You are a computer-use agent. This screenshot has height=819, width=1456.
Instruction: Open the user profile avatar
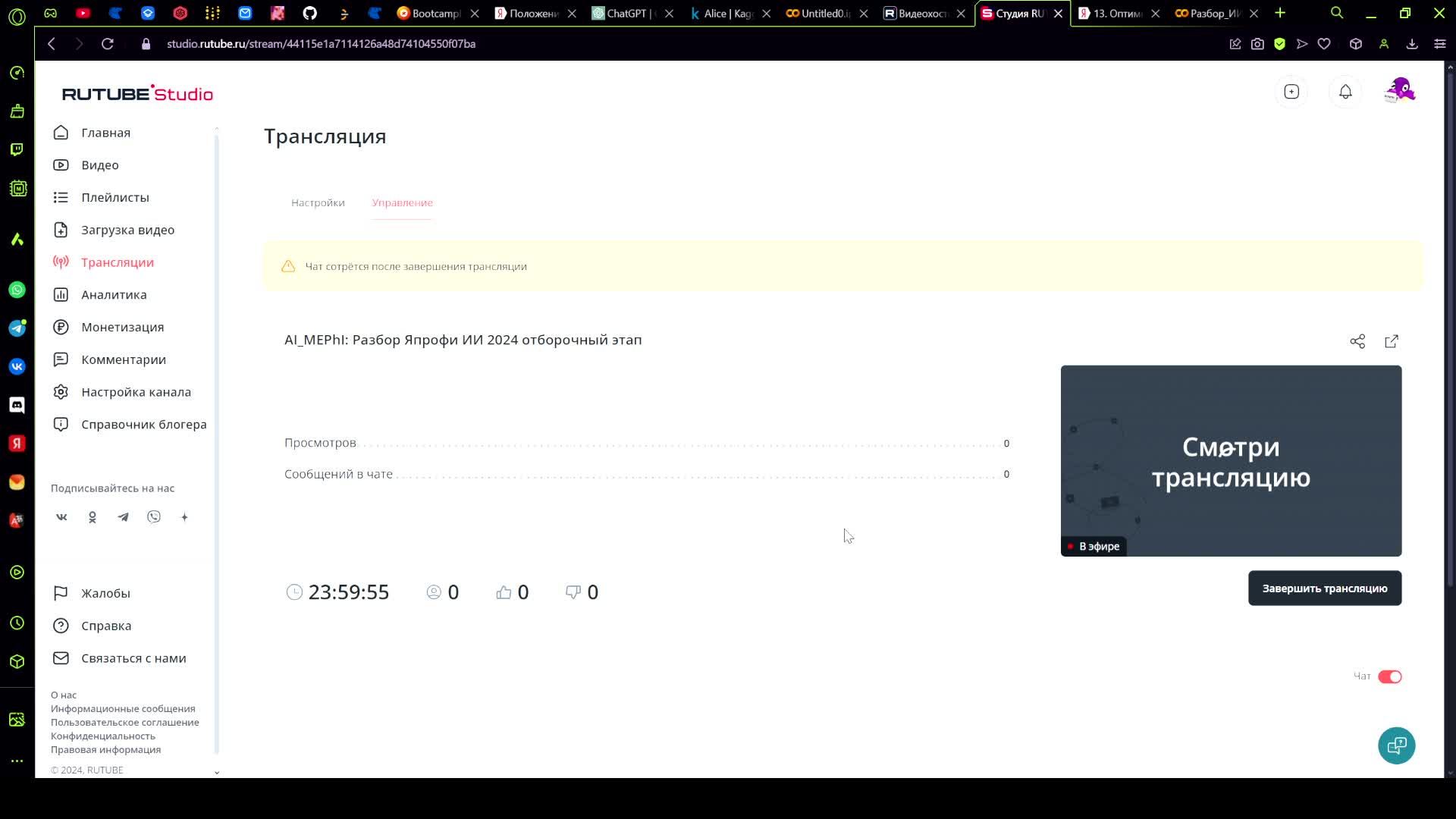(1400, 91)
